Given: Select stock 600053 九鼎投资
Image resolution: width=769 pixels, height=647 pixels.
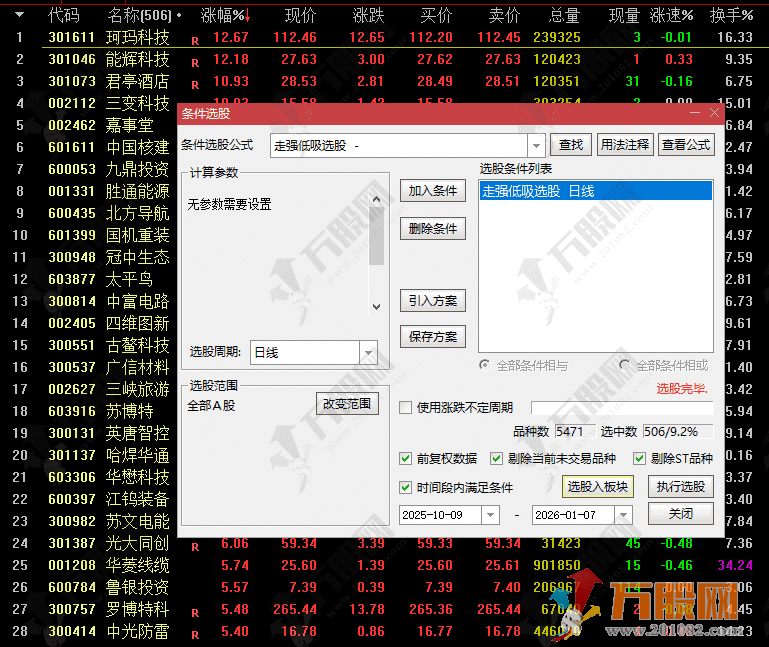Looking at the screenshot, I should [109, 169].
